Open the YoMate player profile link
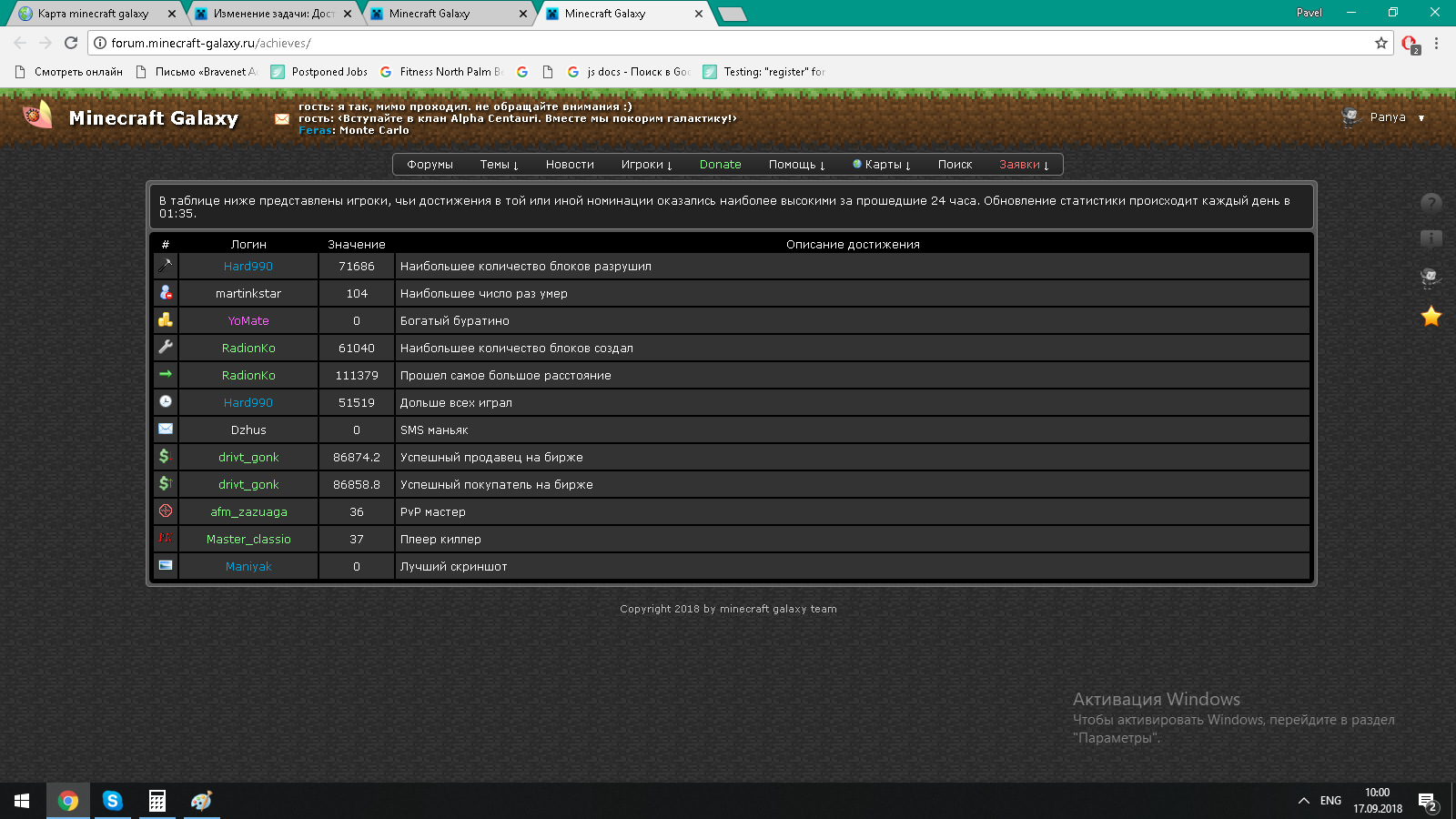1456x819 pixels. coord(248,321)
